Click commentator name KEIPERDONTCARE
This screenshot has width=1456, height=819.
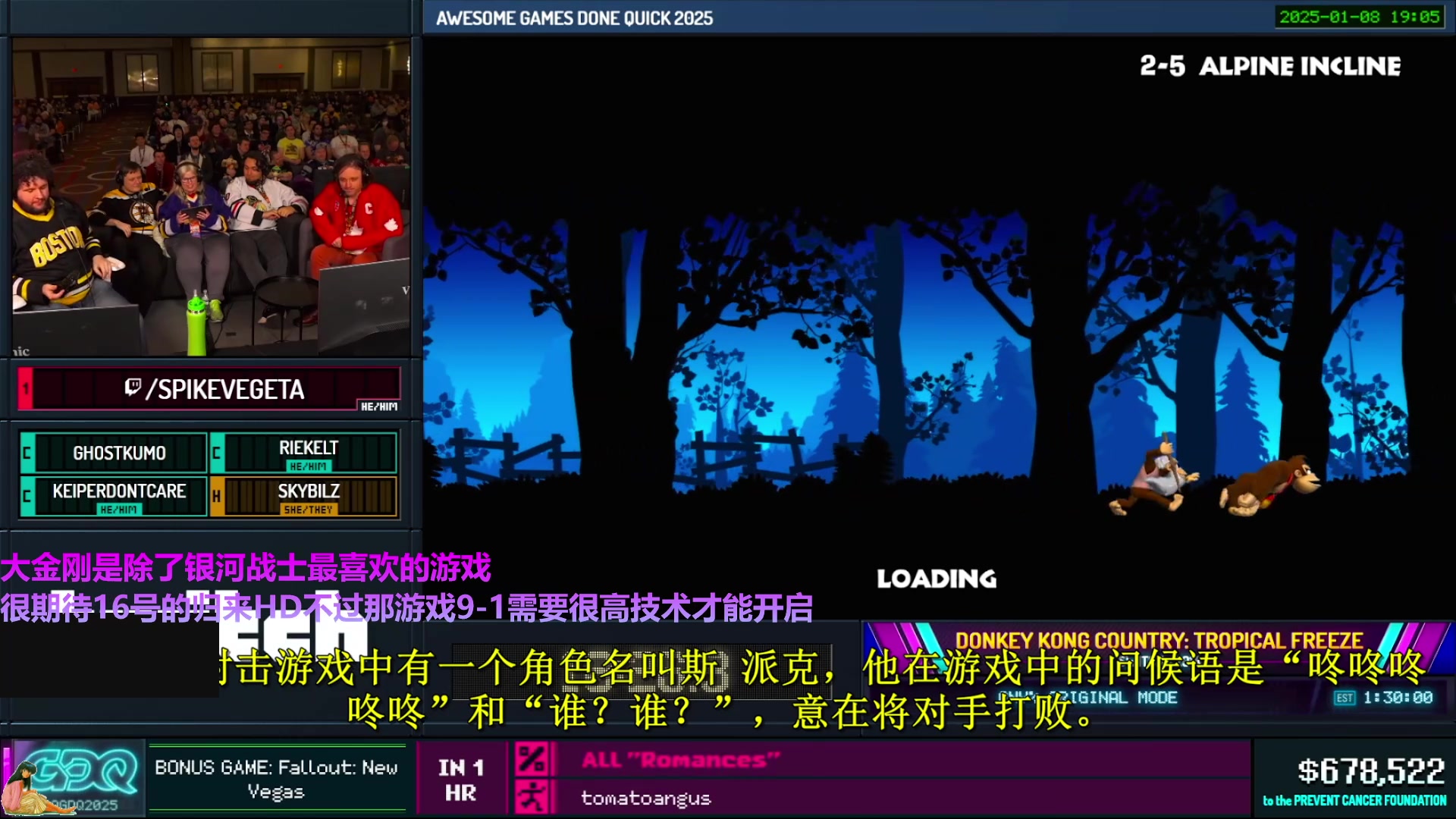(119, 491)
